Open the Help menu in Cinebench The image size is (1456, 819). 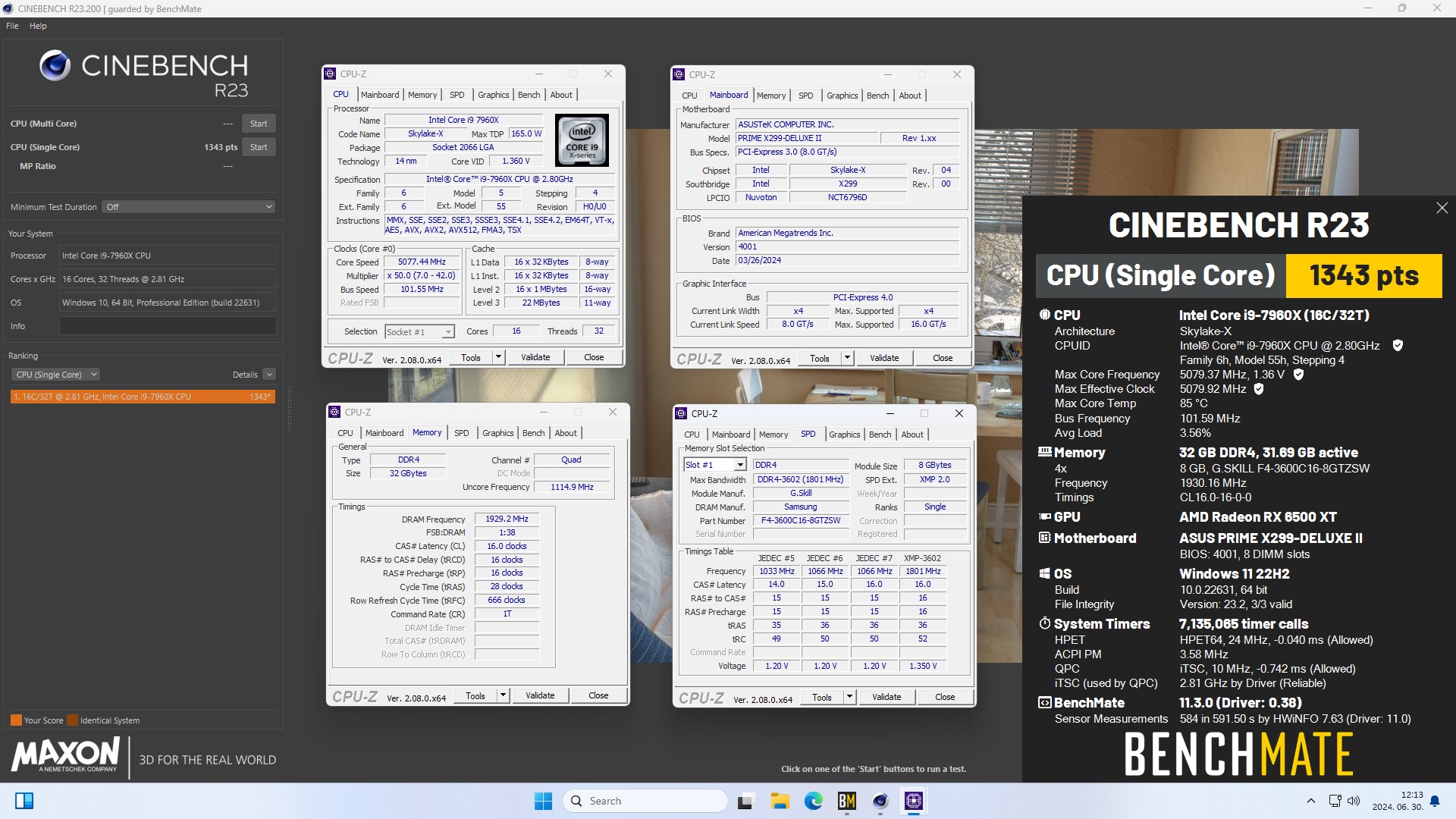tap(38, 26)
